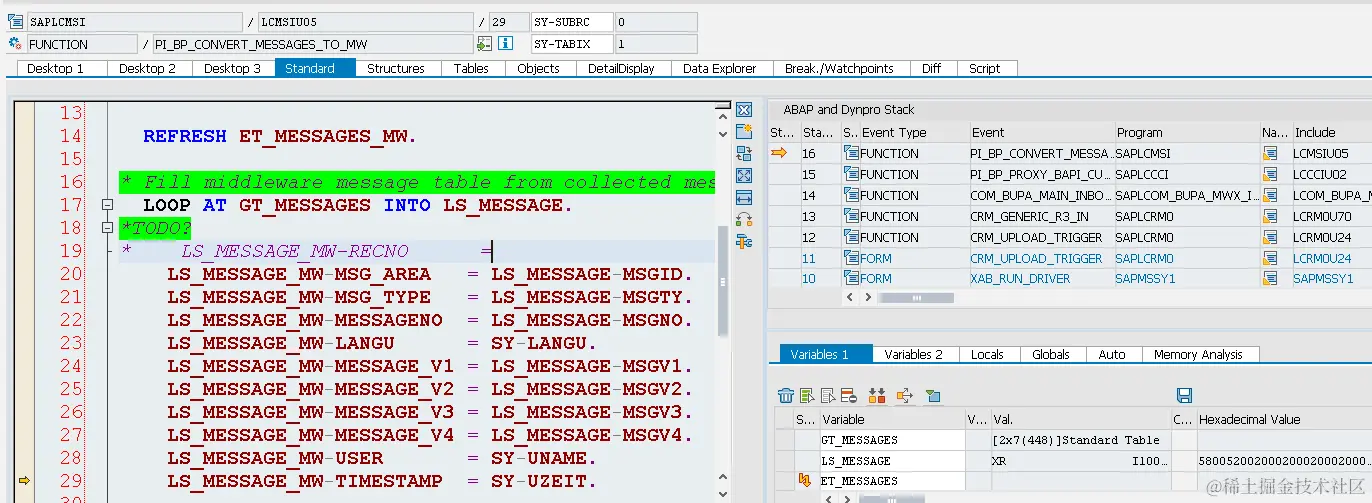Click the CRM_UPLOAD_TRIGGER form event link
The height and width of the screenshot is (503, 1372).
point(1036,258)
